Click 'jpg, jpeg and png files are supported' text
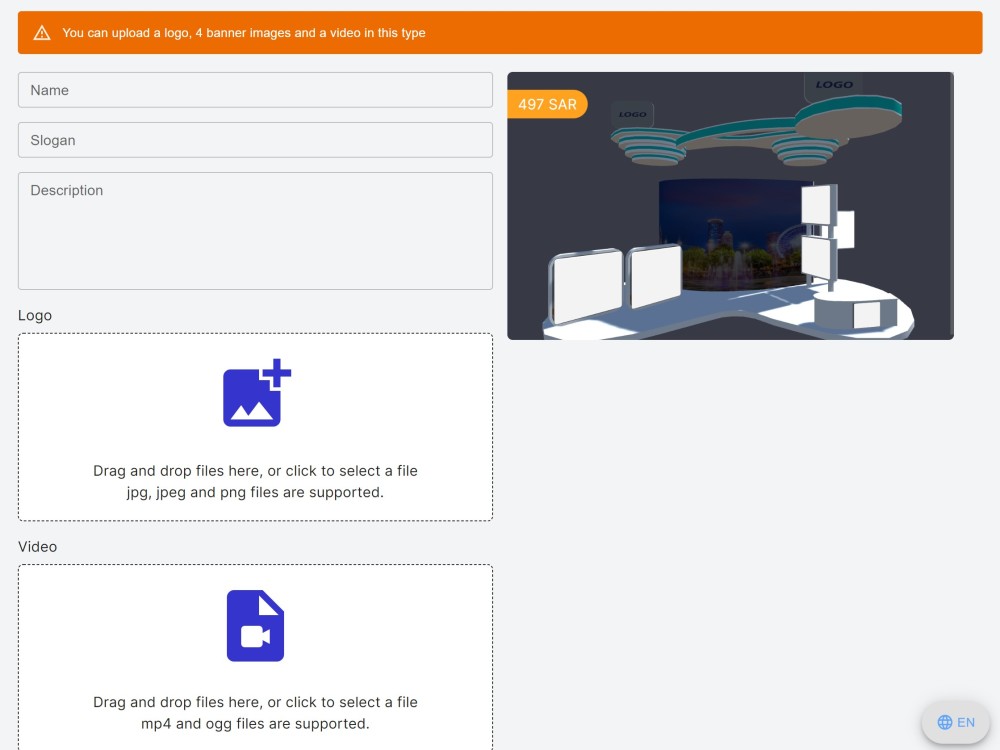 pyautogui.click(x=255, y=492)
